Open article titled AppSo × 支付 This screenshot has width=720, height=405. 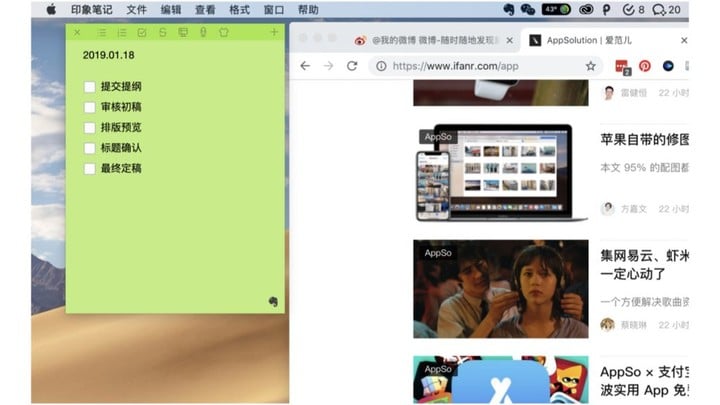coord(645,381)
